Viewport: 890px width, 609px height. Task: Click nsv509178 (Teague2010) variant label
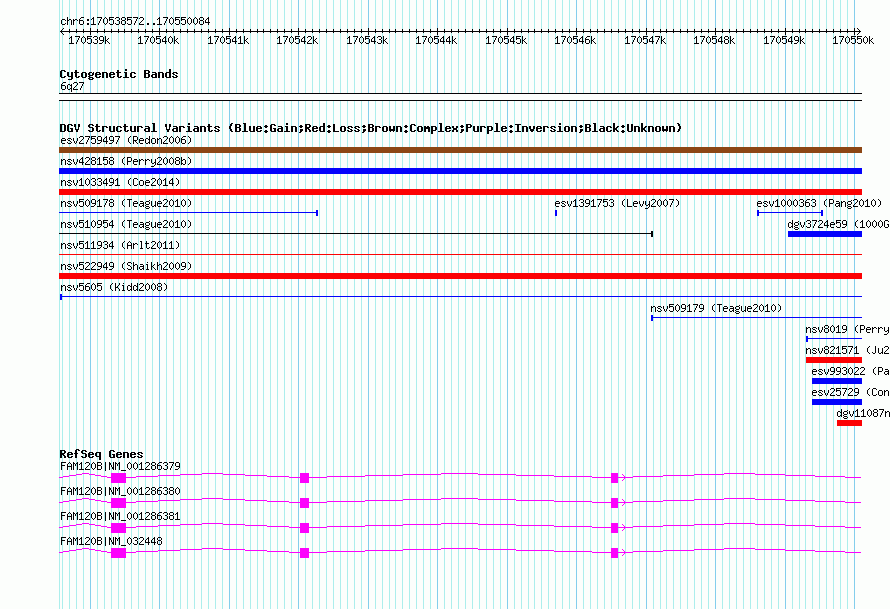(x=126, y=203)
